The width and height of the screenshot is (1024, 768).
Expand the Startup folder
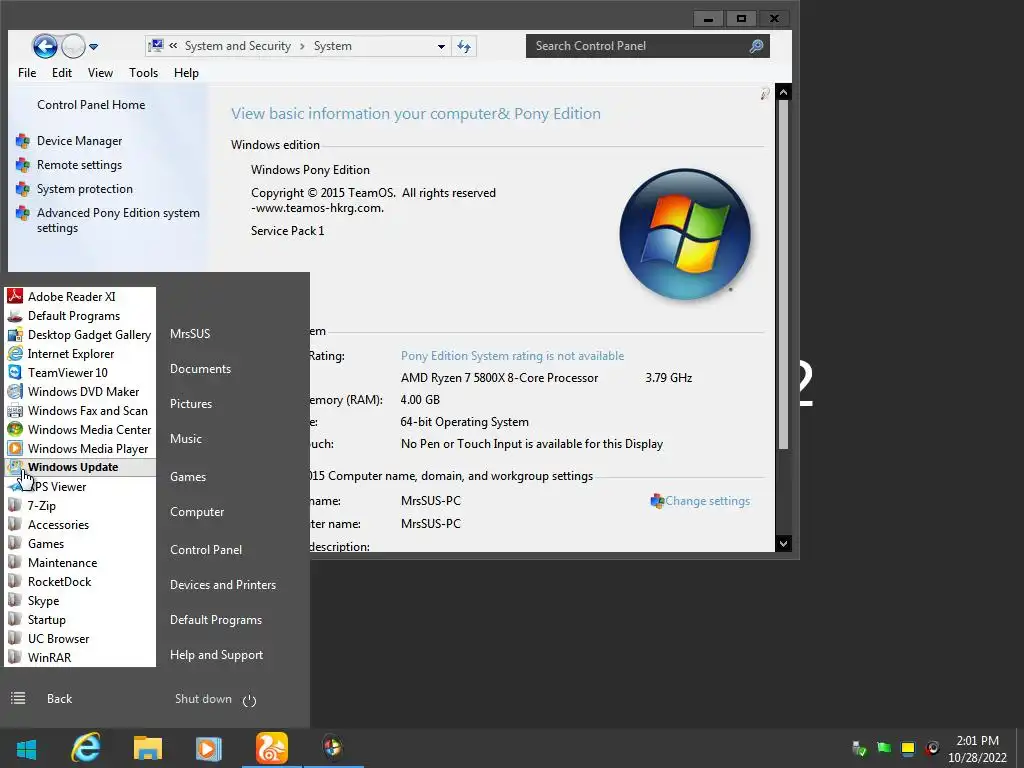pos(47,620)
